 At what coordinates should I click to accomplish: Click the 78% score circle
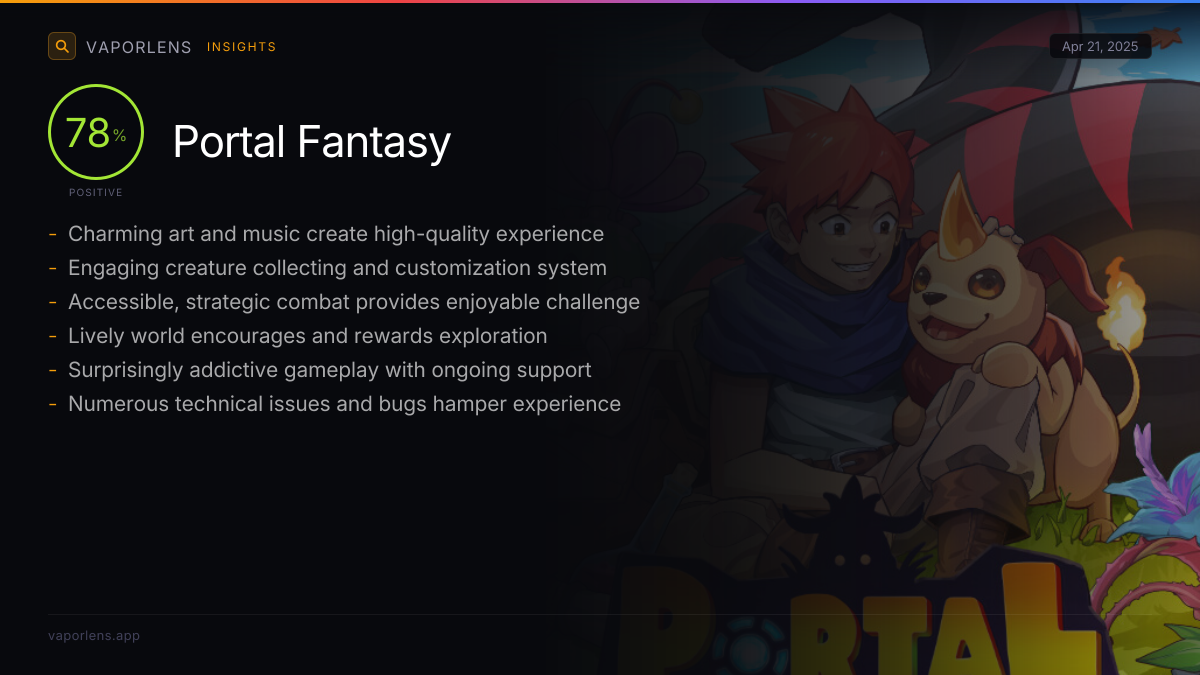(96, 132)
